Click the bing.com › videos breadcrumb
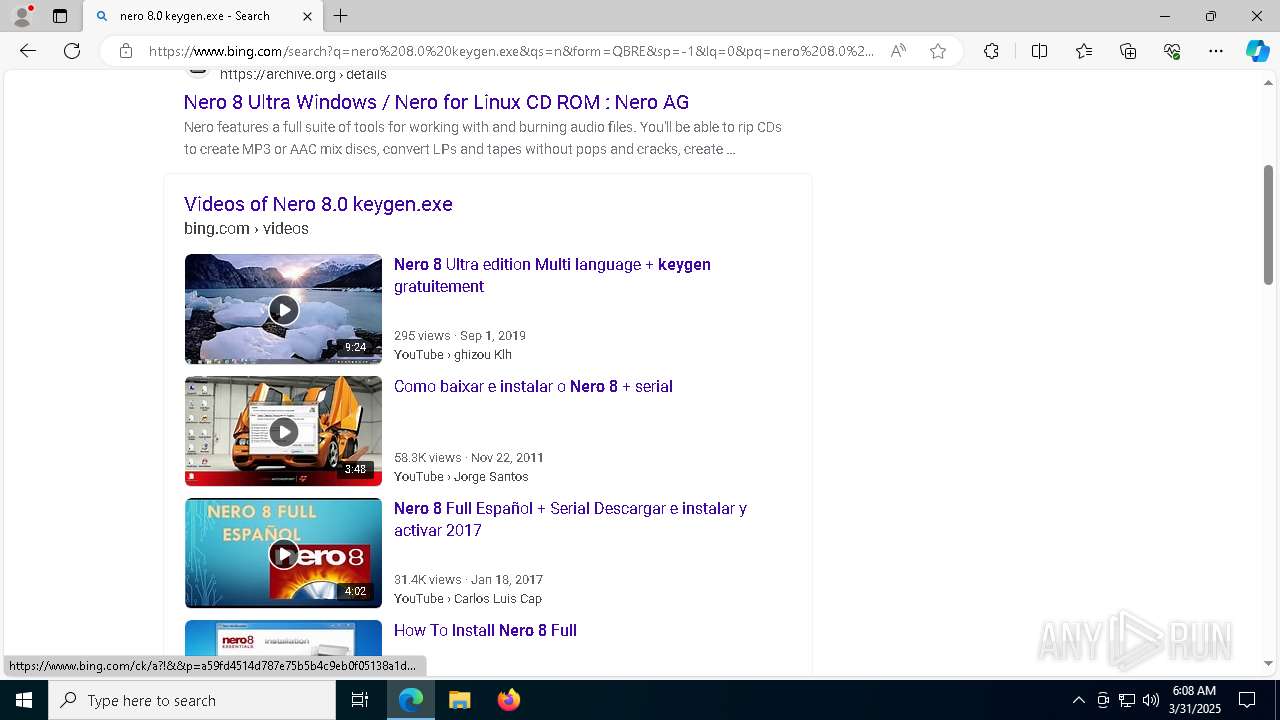The width and height of the screenshot is (1280, 720). [x=246, y=229]
